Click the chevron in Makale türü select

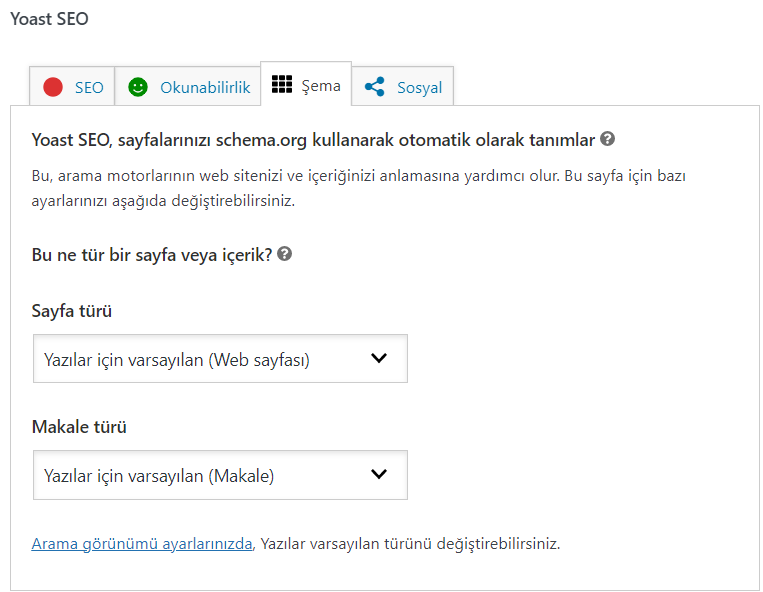click(x=378, y=474)
